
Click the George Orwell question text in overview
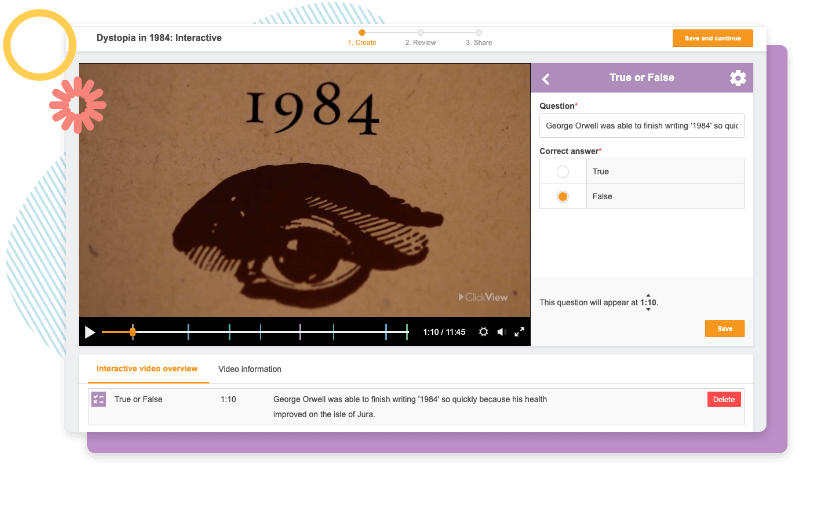tap(410, 407)
